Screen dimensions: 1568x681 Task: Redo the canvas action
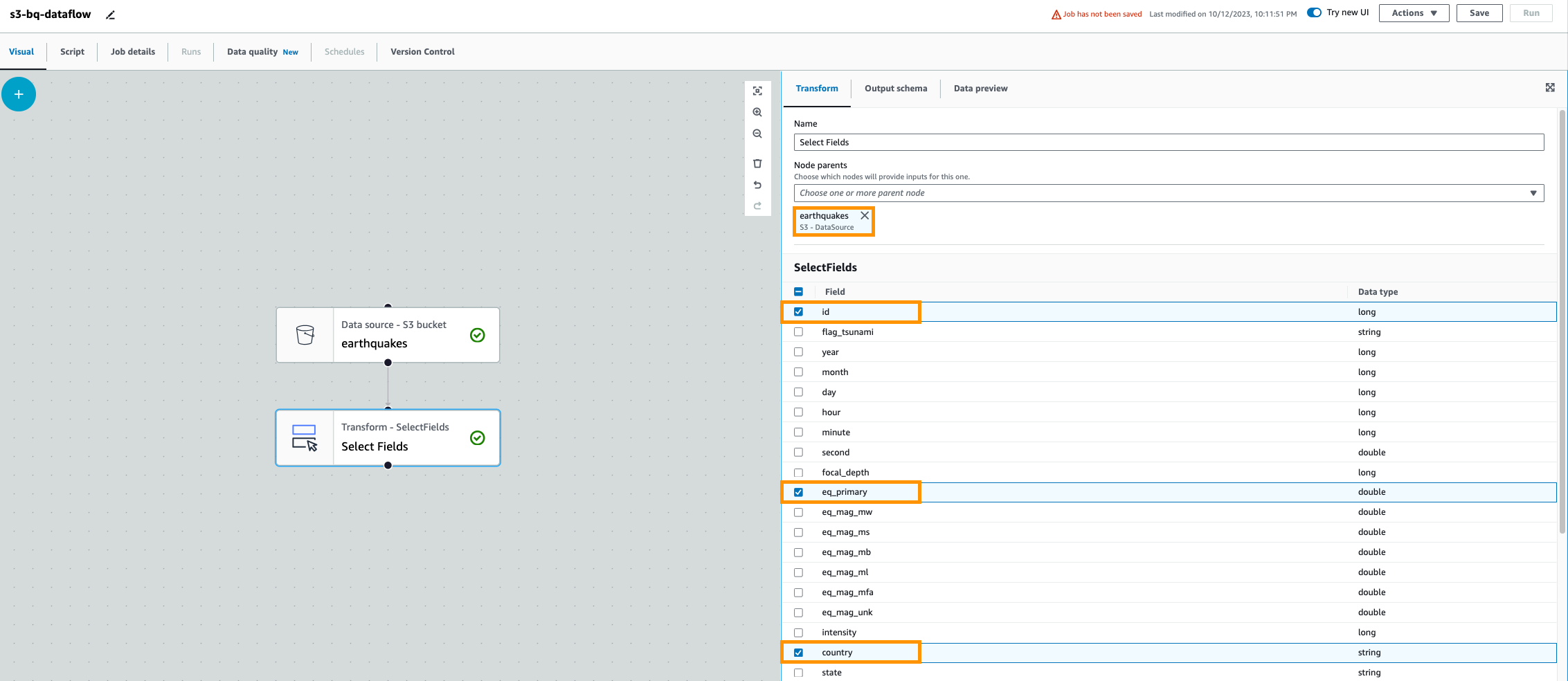tap(757, 206)
